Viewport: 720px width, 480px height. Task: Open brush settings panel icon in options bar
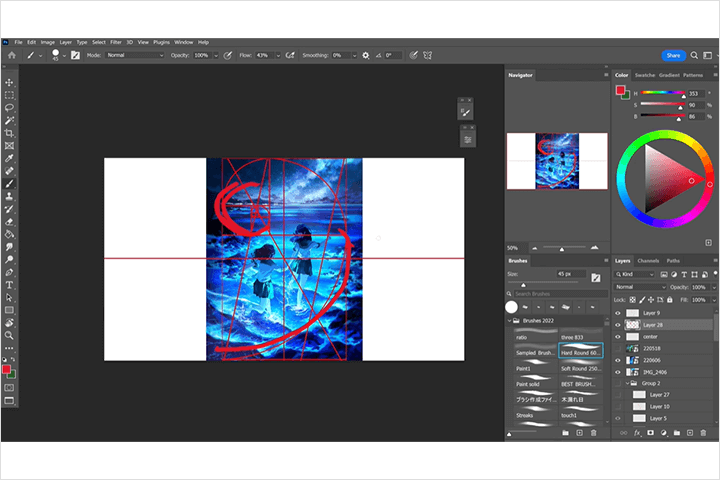[x=75, y=55]
